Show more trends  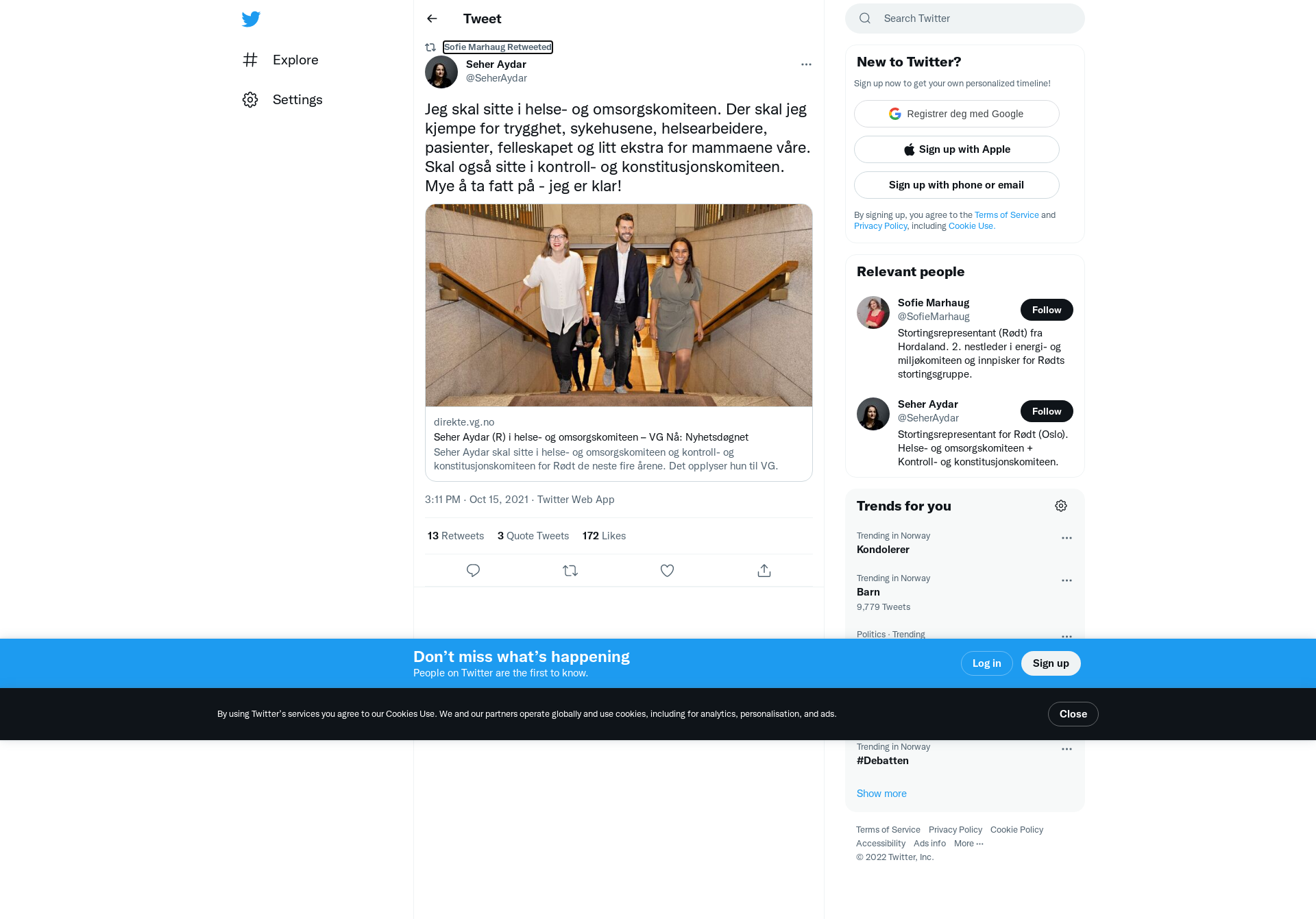click(x=881, y=794)
